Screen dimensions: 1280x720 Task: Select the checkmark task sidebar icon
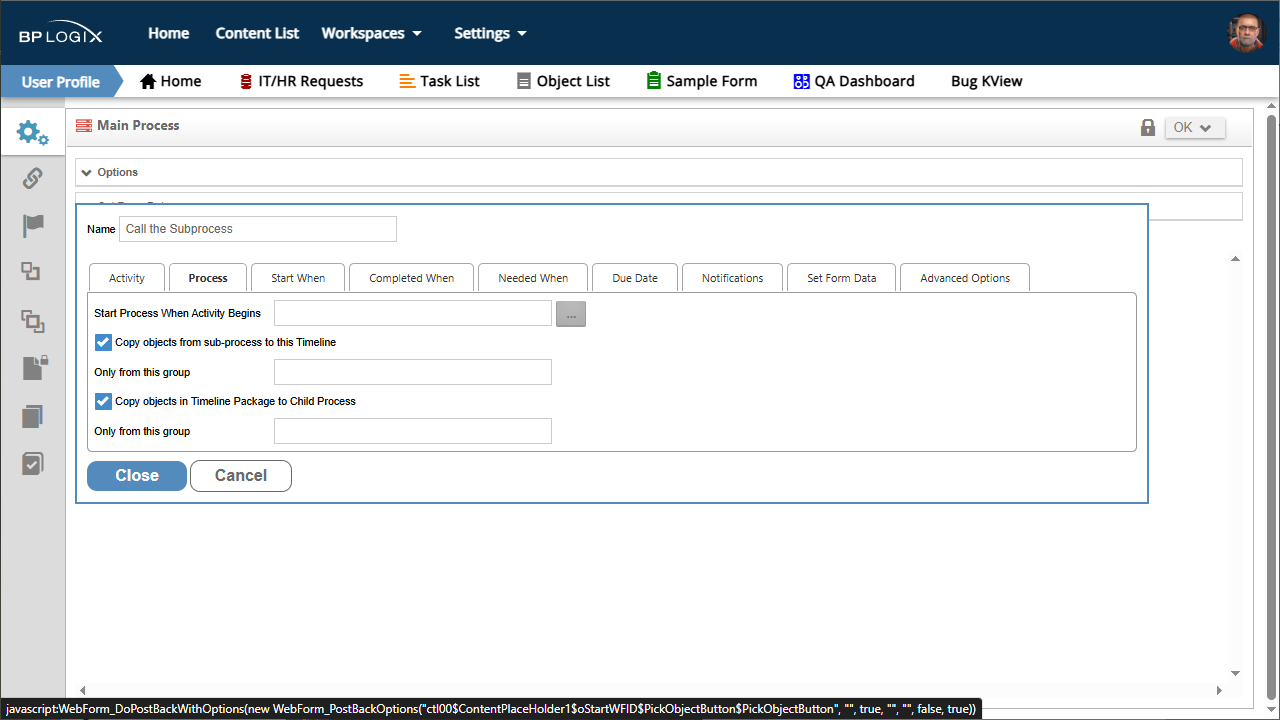click(33, 463)
